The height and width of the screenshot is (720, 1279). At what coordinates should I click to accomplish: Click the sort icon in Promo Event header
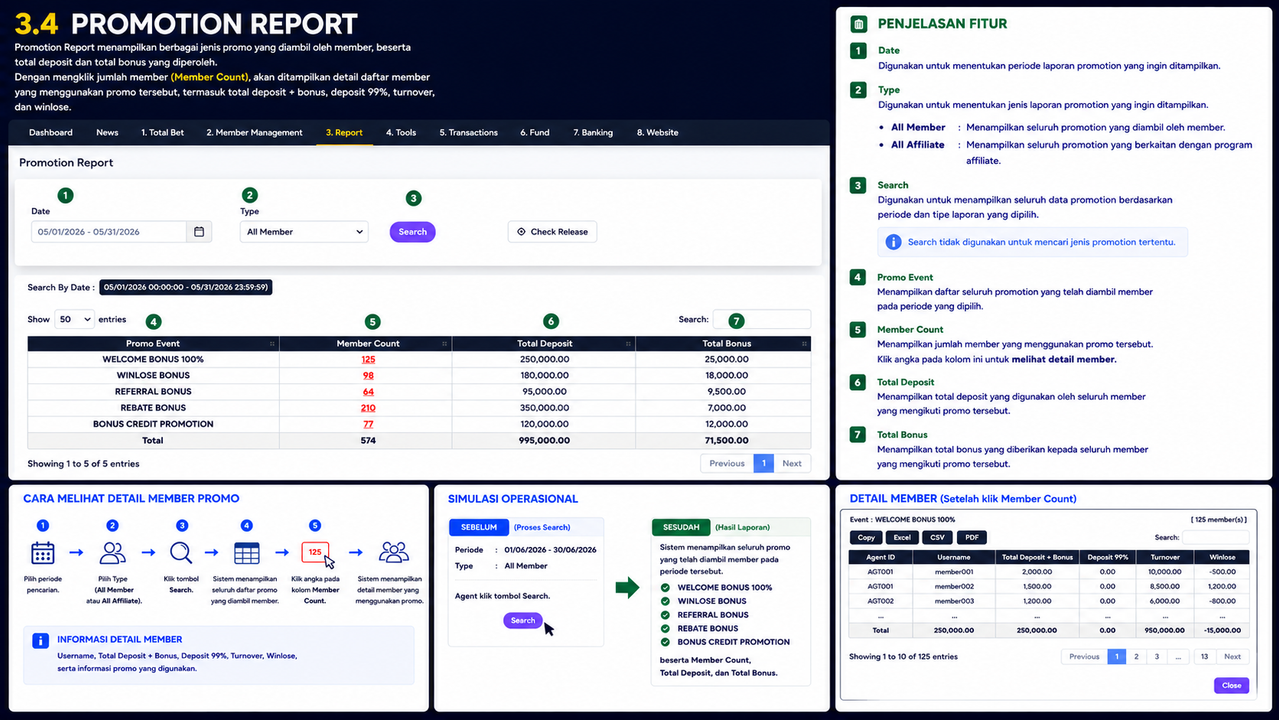click(x=272, y=344)
